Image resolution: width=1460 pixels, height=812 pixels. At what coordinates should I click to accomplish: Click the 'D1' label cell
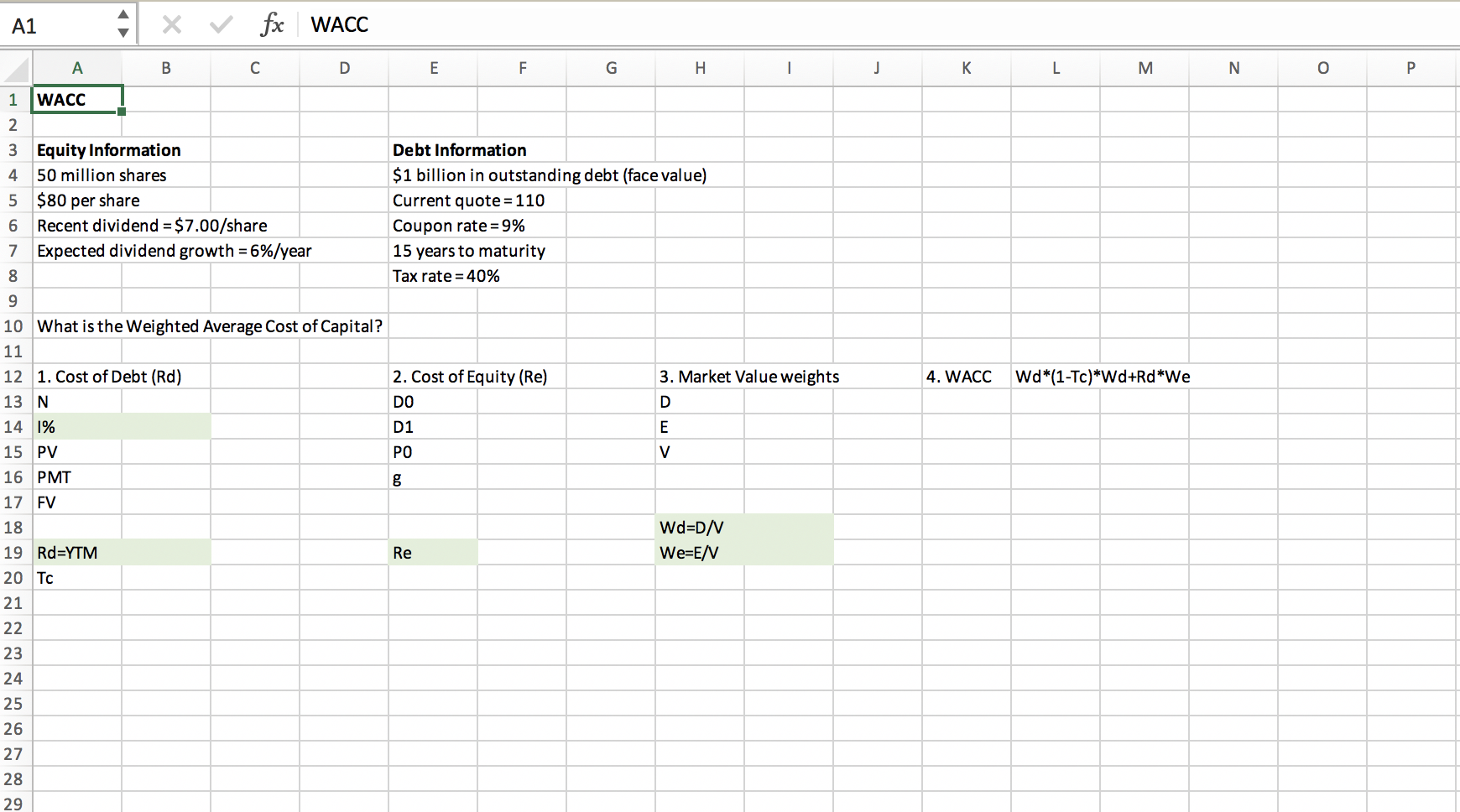pyautogui.click(x=434, y=427)
